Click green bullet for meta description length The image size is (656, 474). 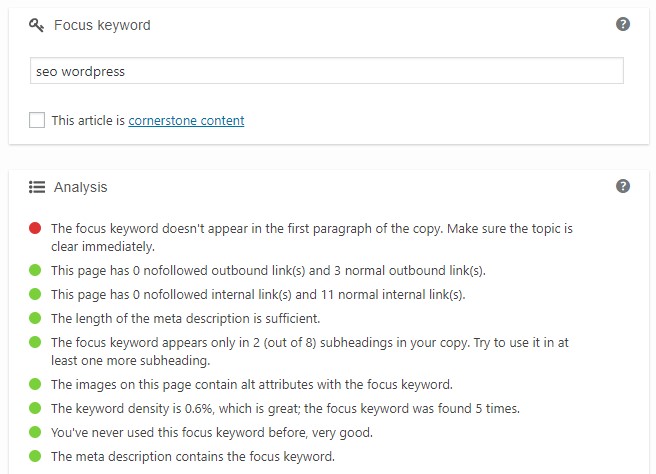[x=35, y=318]
